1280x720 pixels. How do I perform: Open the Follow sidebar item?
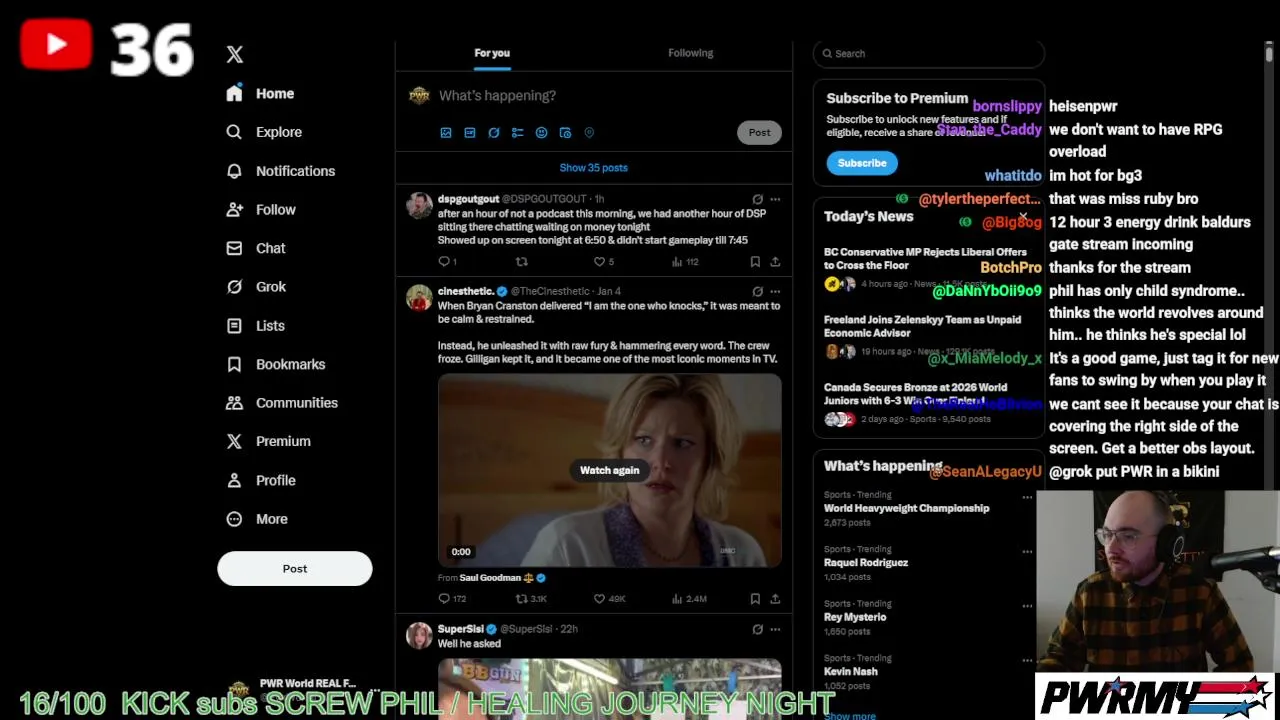coord(261,210)
